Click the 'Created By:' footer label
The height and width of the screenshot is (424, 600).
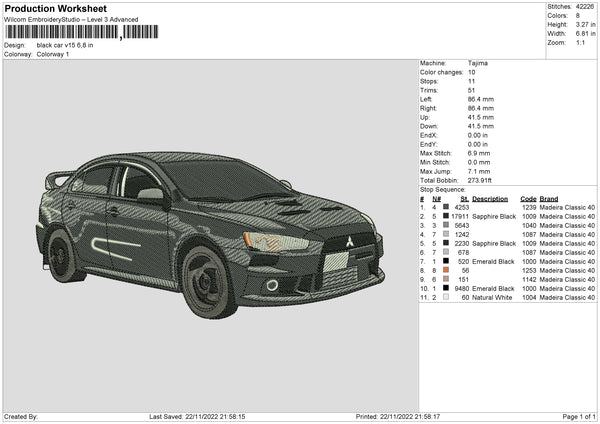(21, 417)
